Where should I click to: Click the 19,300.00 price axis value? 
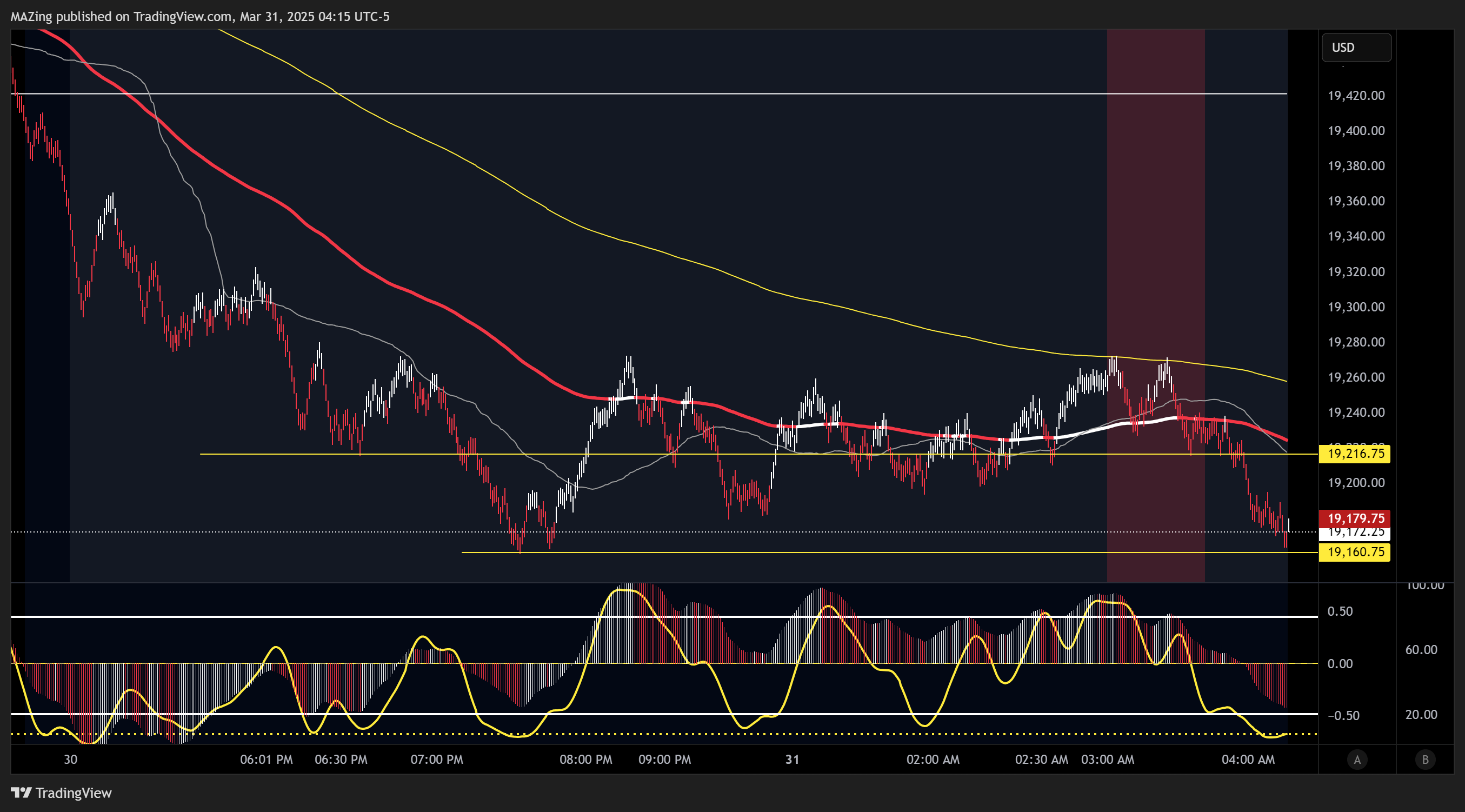[x=1356, y=307]
